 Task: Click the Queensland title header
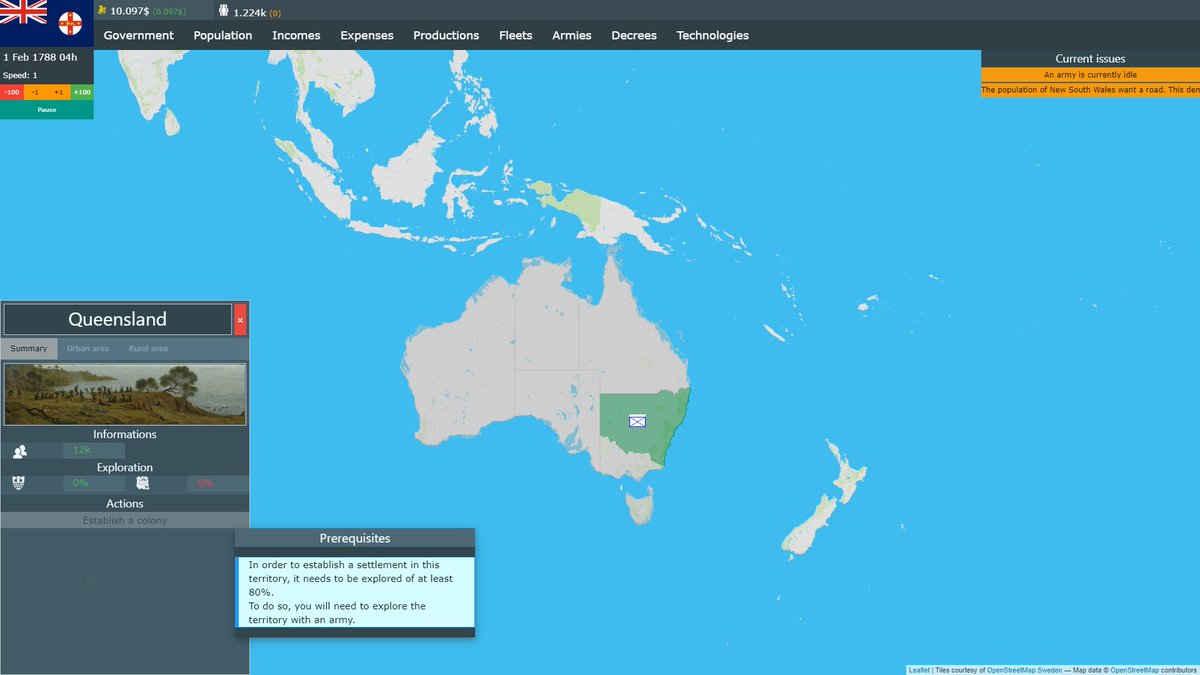(118, 320)
